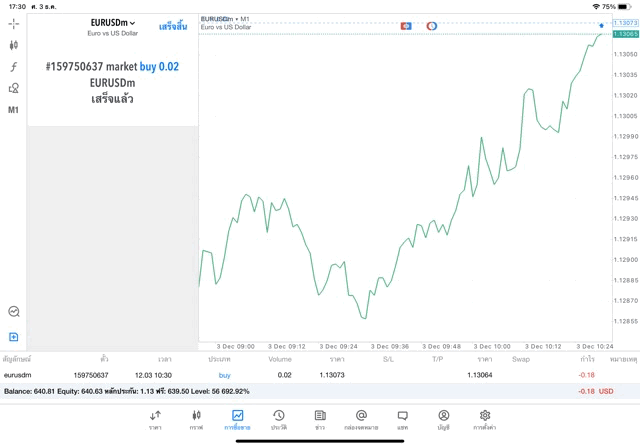Select the eurusdm open position row

click(320, 375)
